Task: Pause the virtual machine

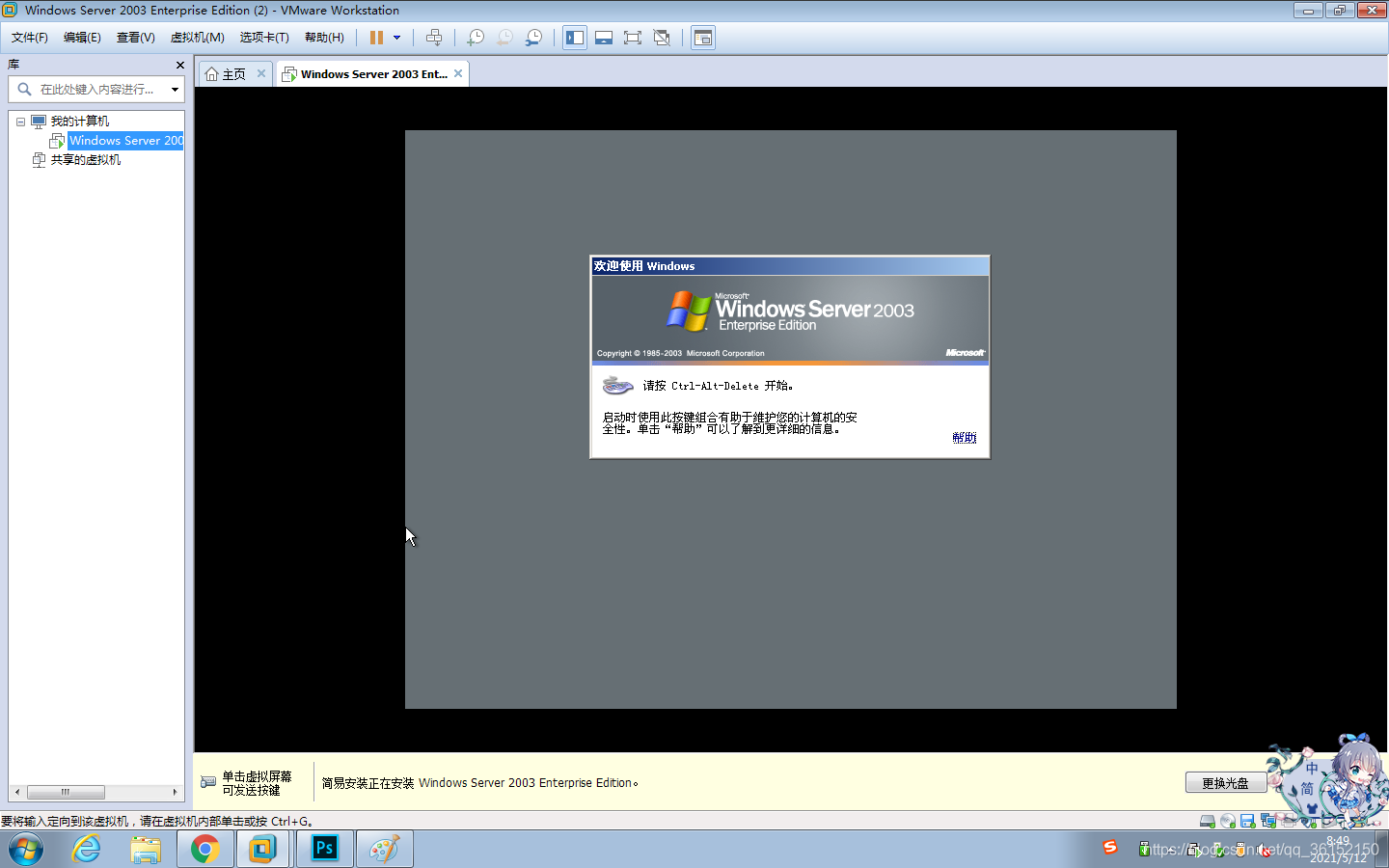Action: click(376, 38)
